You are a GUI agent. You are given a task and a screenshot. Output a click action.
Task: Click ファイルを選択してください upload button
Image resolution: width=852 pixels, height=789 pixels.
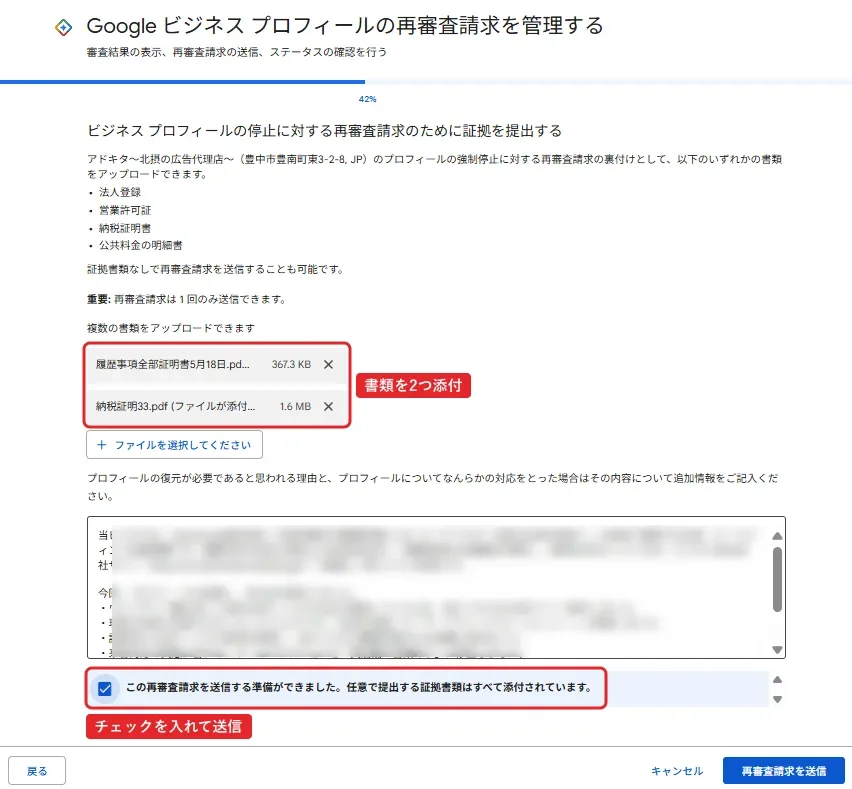pyautogui.click(x=174, y=445)
